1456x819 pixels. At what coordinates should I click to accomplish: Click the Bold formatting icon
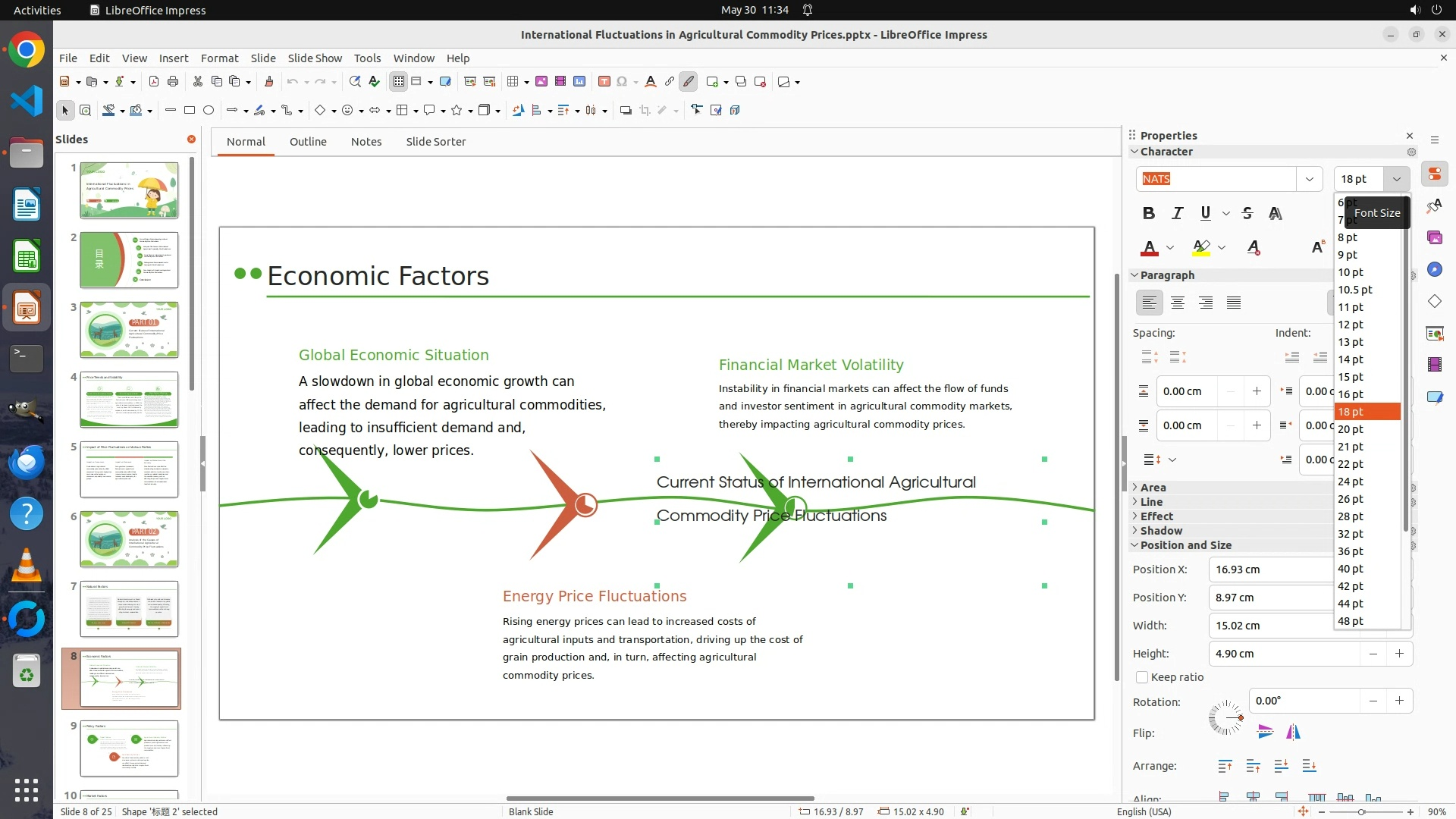coord(1148,213)
